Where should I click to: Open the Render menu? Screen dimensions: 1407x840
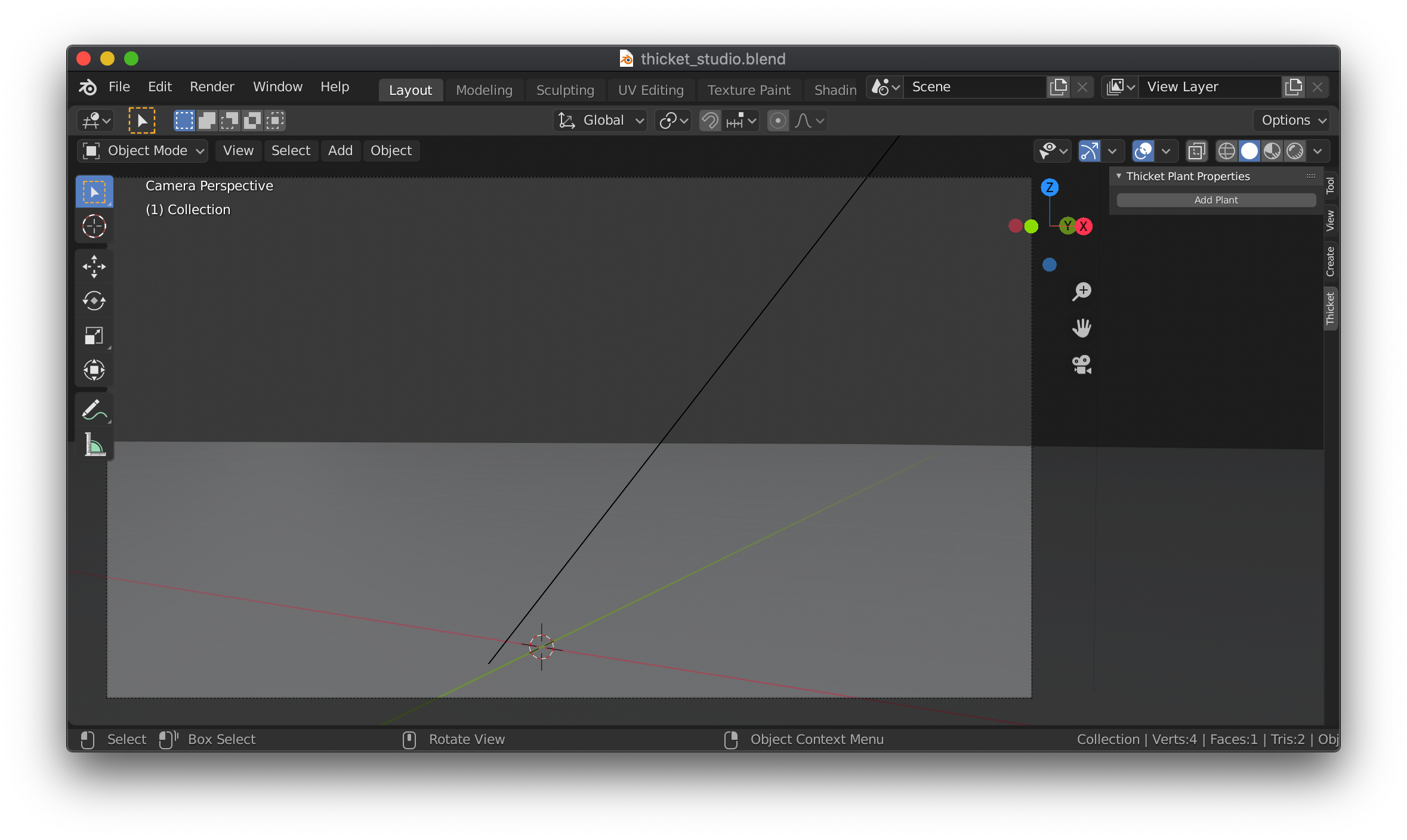pos(211,87)
